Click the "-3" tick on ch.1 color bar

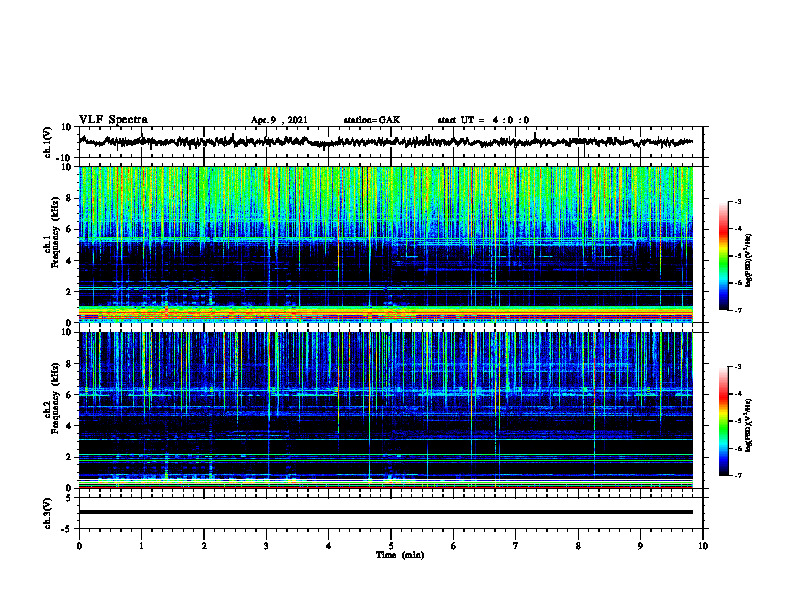point(737,202)
